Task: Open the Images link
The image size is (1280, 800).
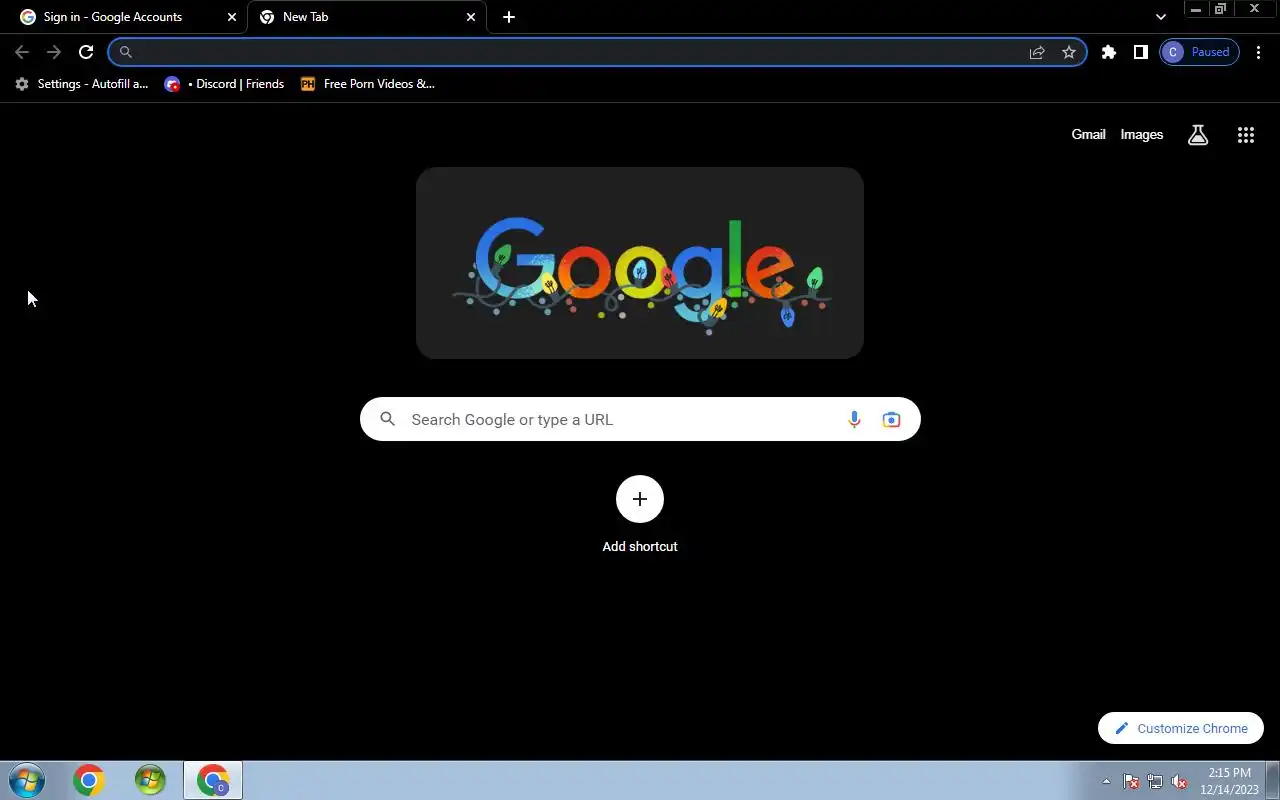Action: 1141,134
